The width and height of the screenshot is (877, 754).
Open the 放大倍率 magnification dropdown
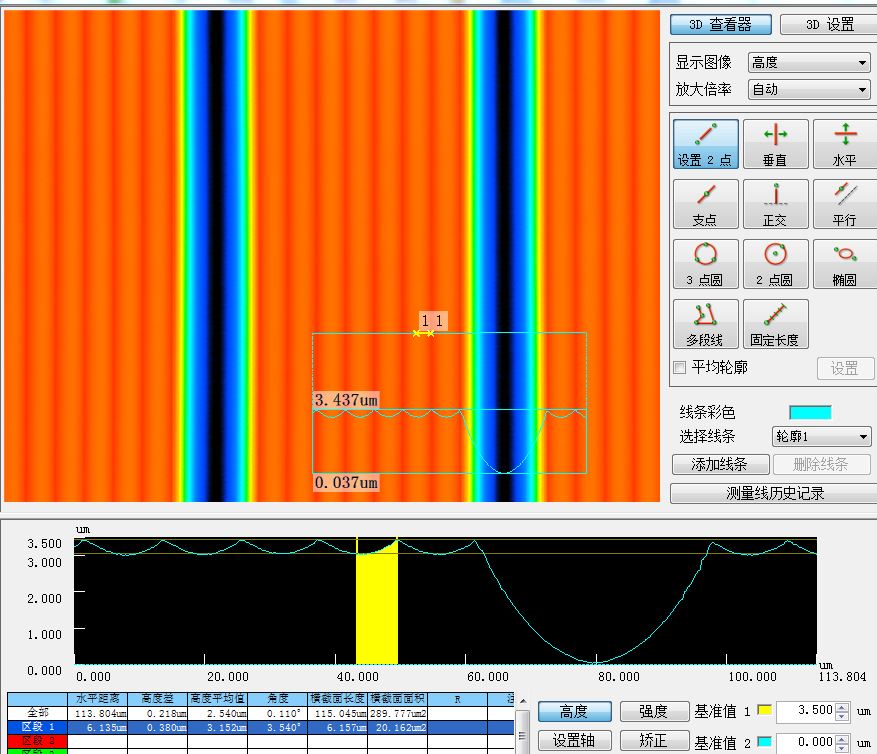(809, 90)
